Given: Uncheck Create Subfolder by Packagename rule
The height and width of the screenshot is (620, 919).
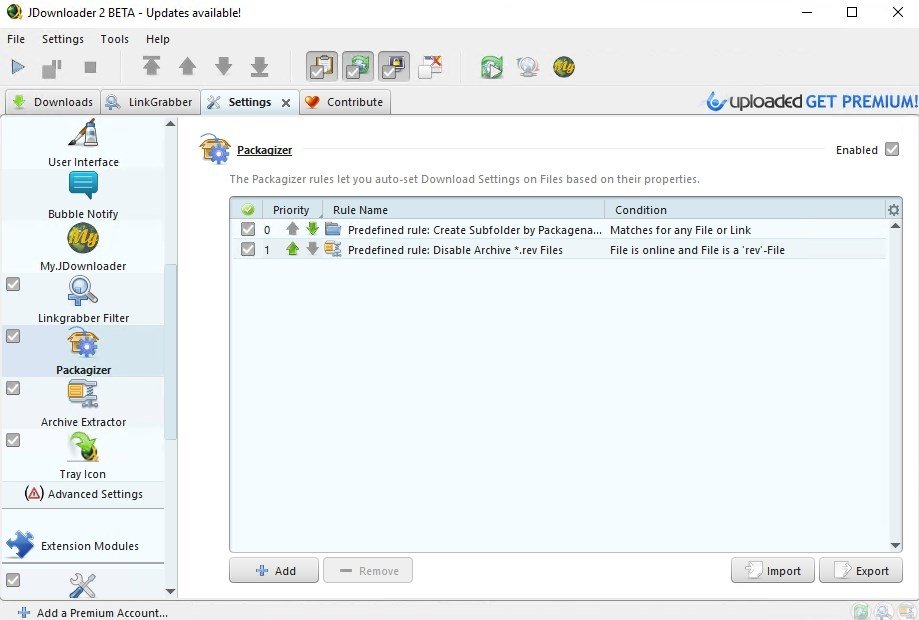Looking at the screenshot, I should pos(248,230).
